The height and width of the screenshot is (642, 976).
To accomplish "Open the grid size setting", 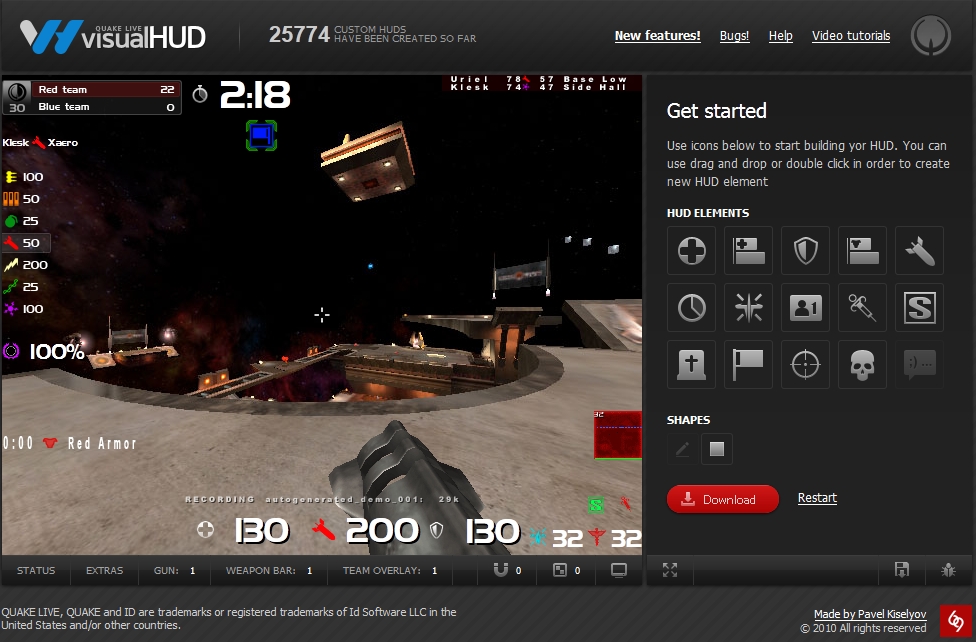I will [566, 570].
